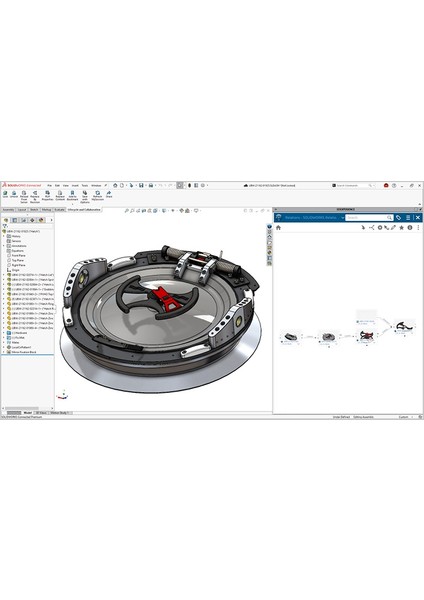Click the Rebuild traffic light icon
424x600 pixels.
tap(189, 185)
